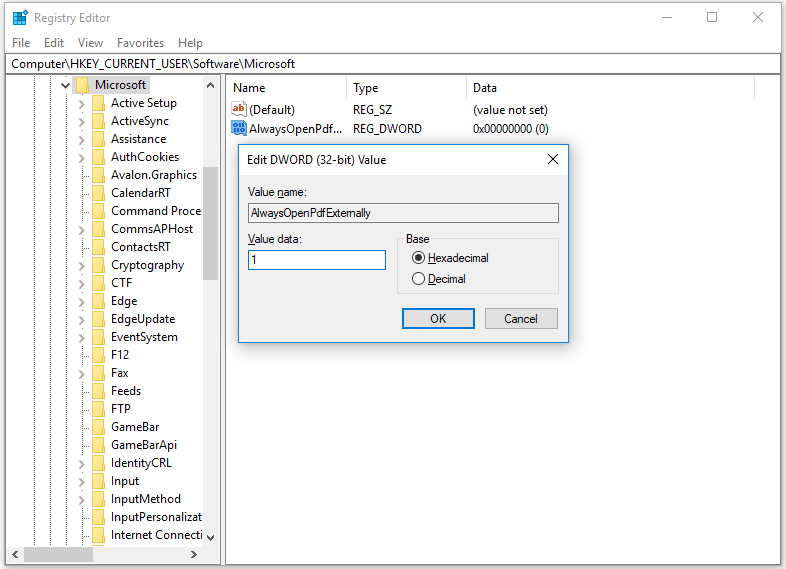The width and height of the screenshot is (786, 569).
Task: Click the registry path address bar
Action: 393,64
